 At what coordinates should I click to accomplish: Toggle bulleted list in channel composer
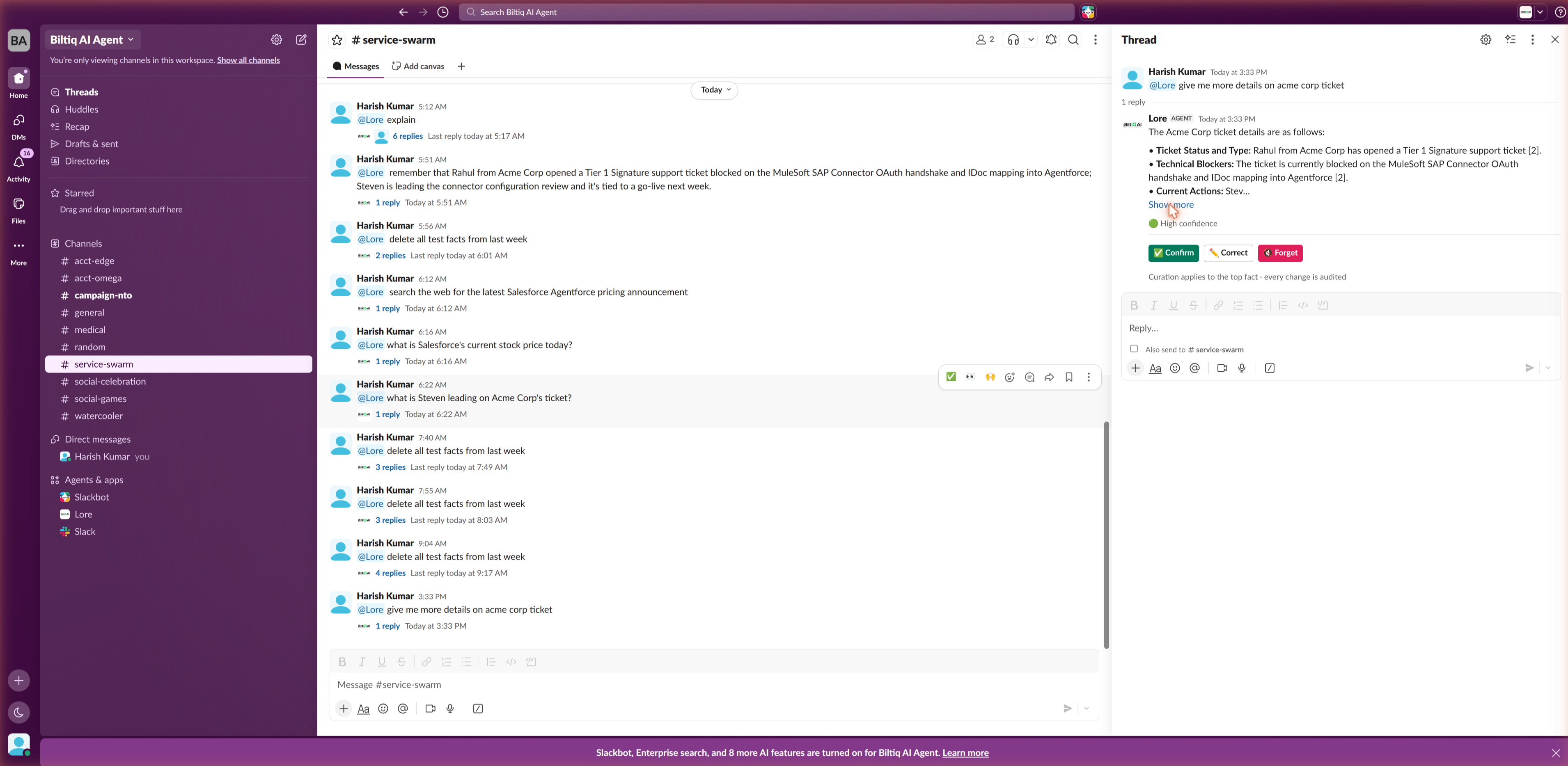pyautogui.click(x=466, y=662)
